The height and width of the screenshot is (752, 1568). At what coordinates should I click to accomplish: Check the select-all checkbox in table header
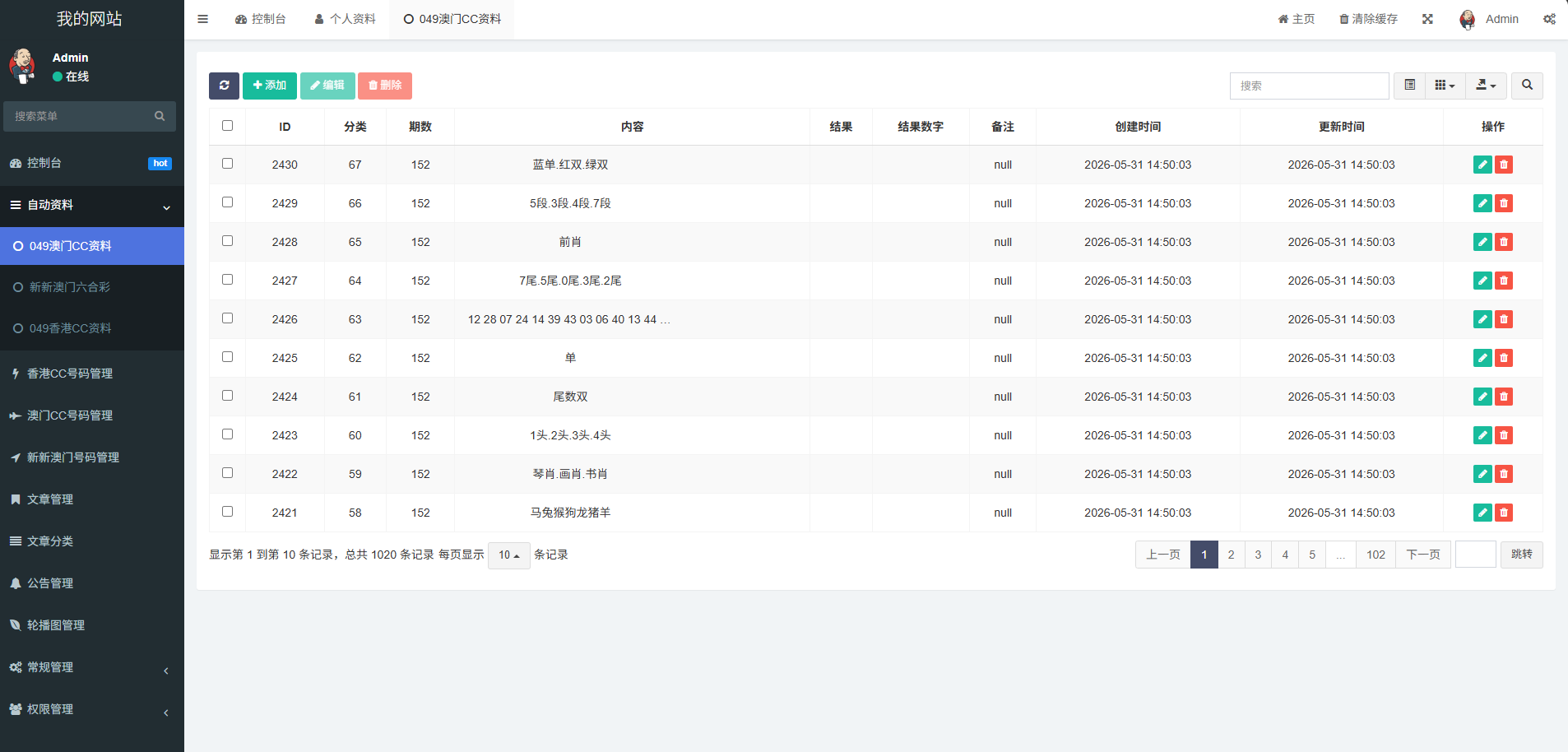[x=228, y=126]
